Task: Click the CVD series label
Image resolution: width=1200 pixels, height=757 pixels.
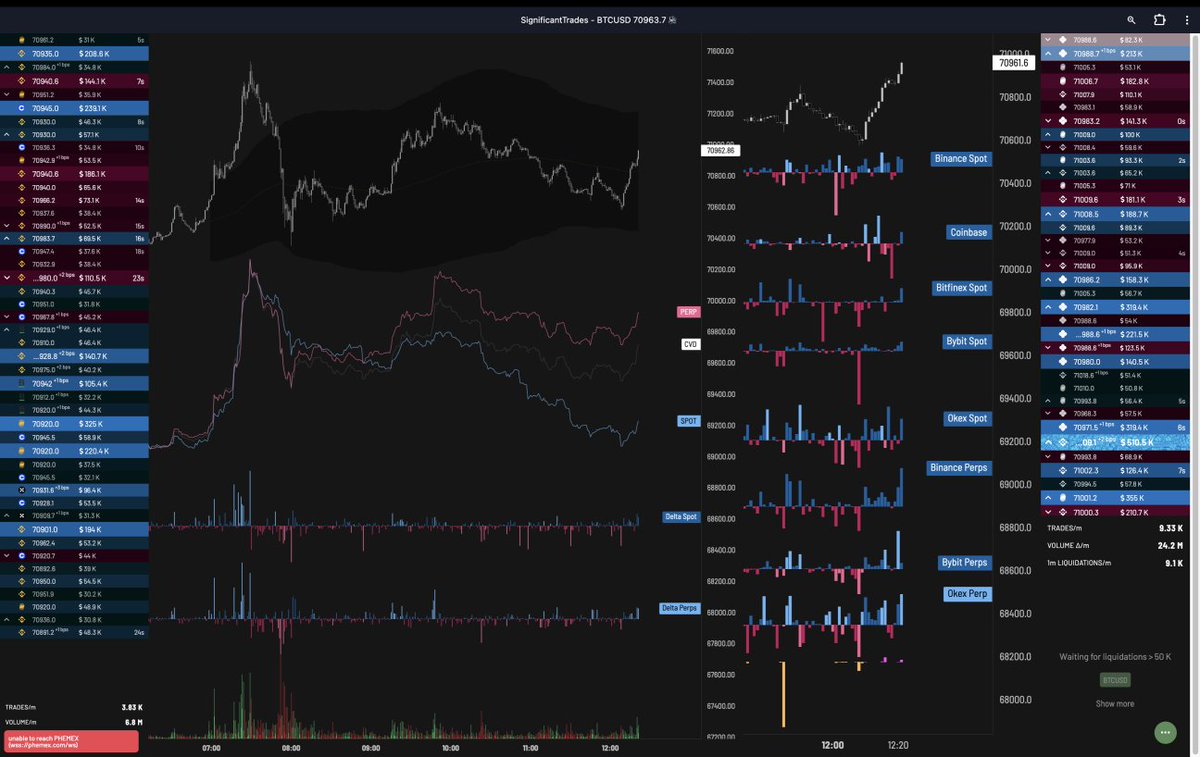Action: click(689, 344)
